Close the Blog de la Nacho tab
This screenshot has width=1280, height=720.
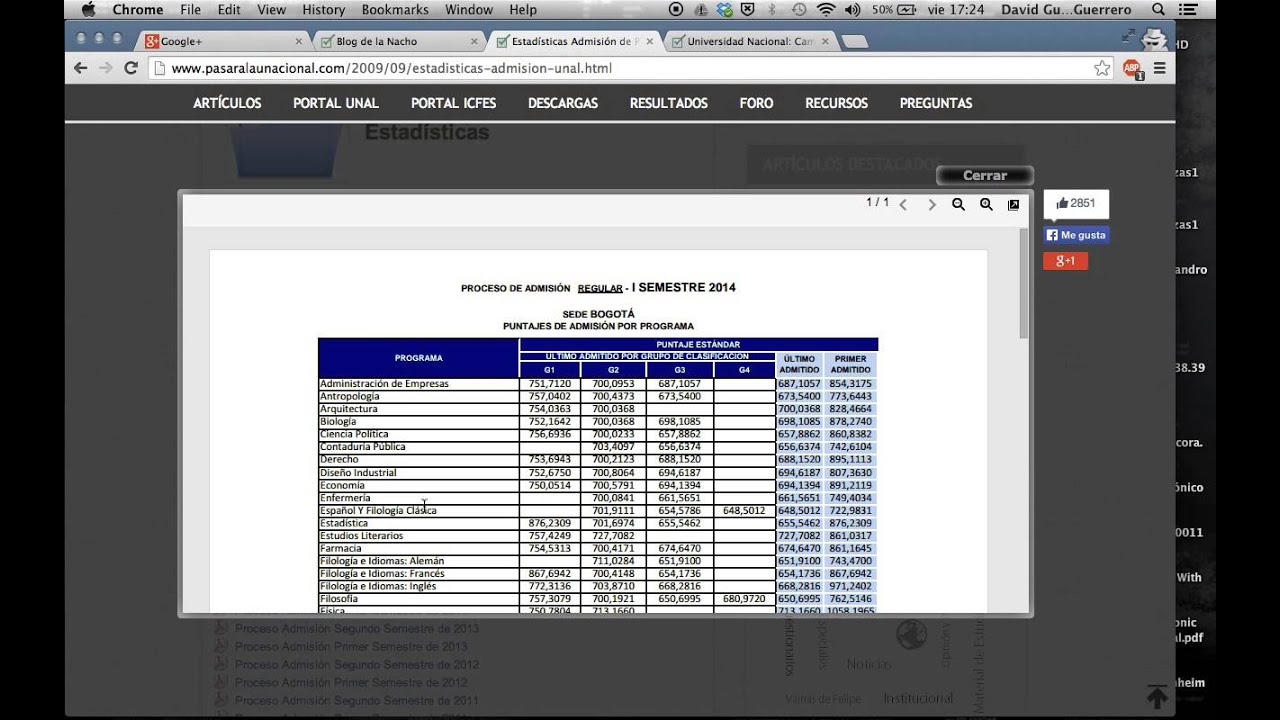click(474, 42)
